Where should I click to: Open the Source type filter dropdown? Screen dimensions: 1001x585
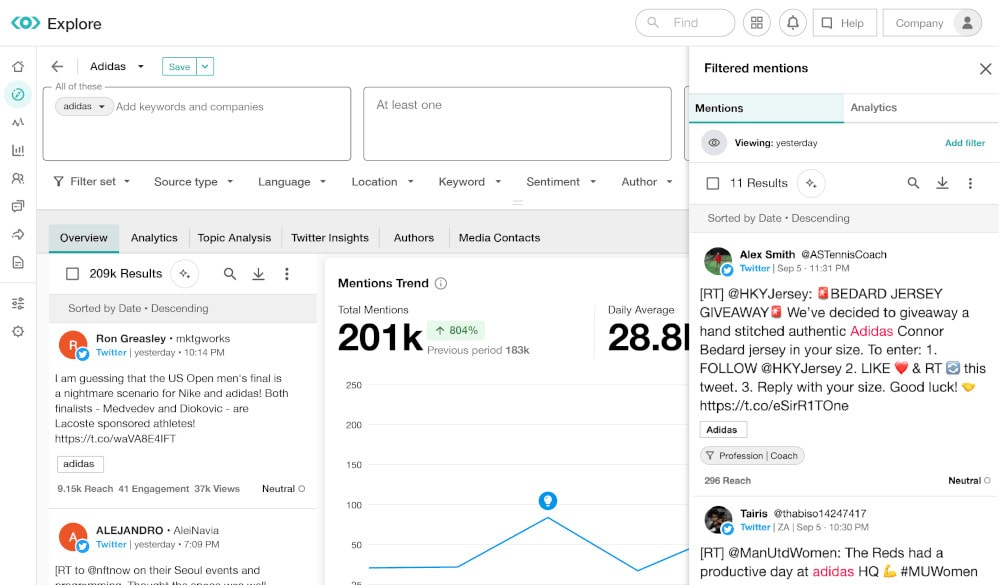193,182
